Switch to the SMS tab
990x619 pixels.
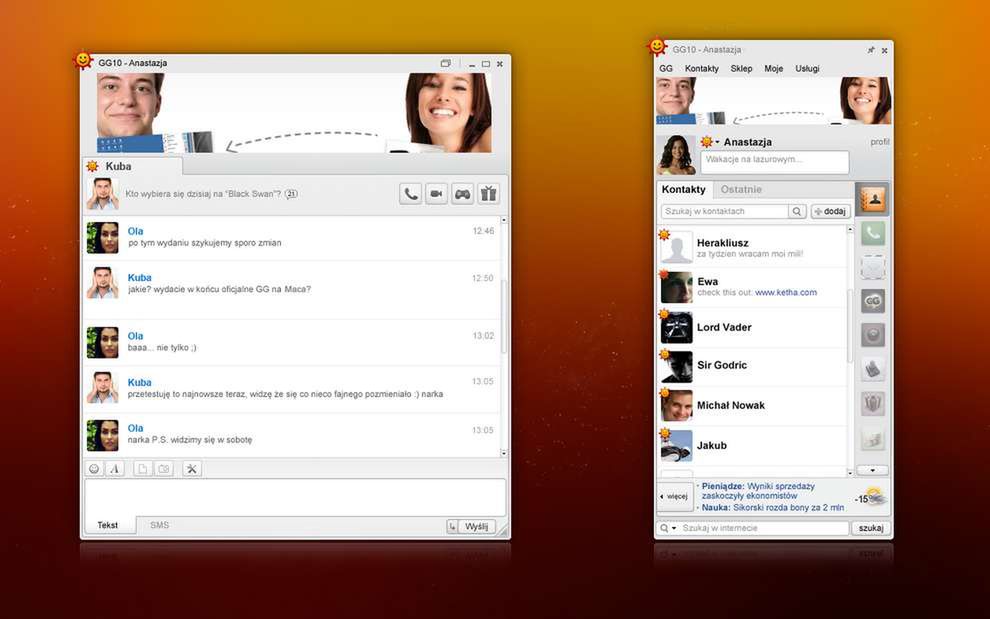tap(159, 525)
